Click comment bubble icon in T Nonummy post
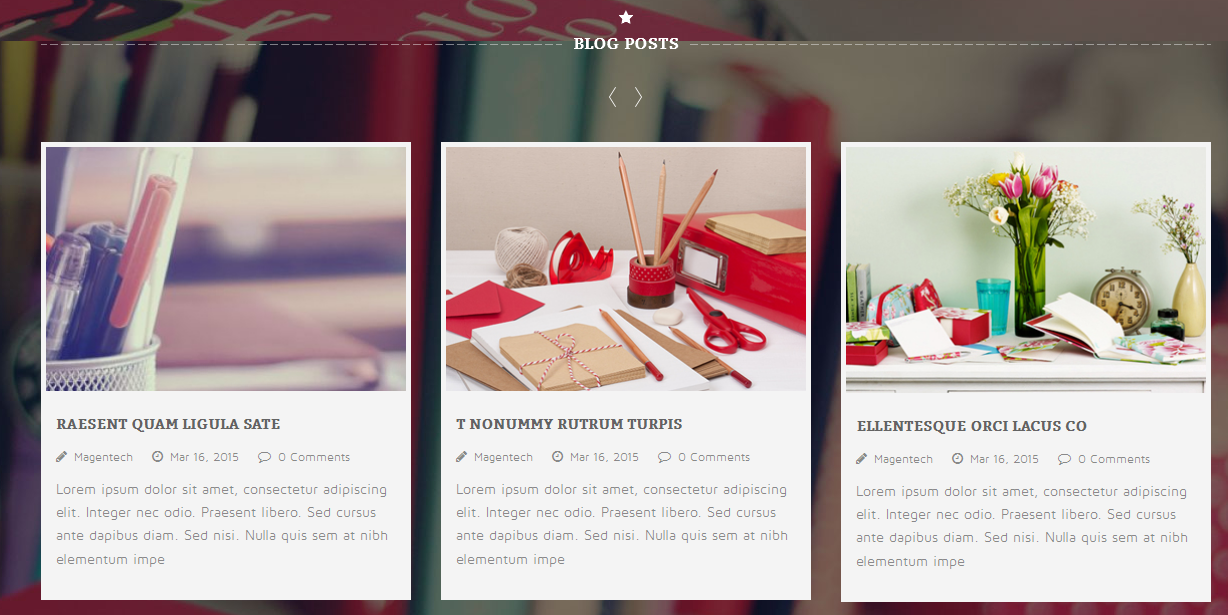The height and width of the screenshot is (615, 1228). (664, 457)
